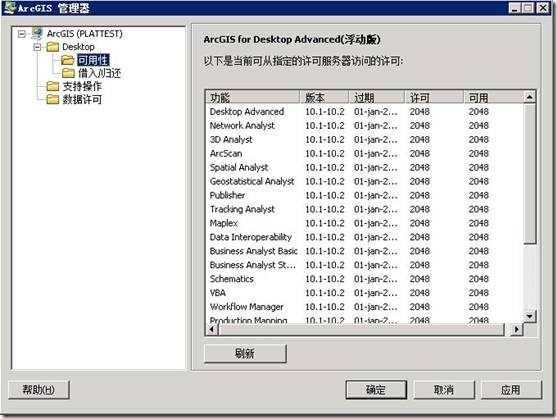Image resolution: width=557 pixels, height=419 pixels.
Task: Click the ArcGIS computer icon in tree
Action: point(37,34)
